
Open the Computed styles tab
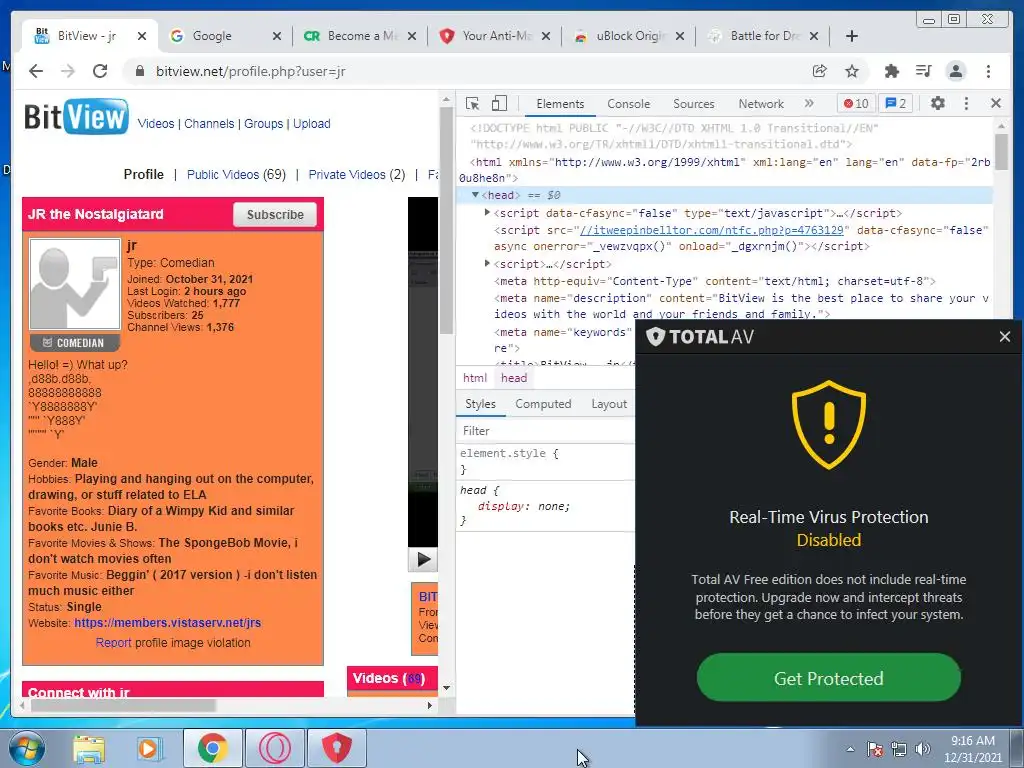543,404
